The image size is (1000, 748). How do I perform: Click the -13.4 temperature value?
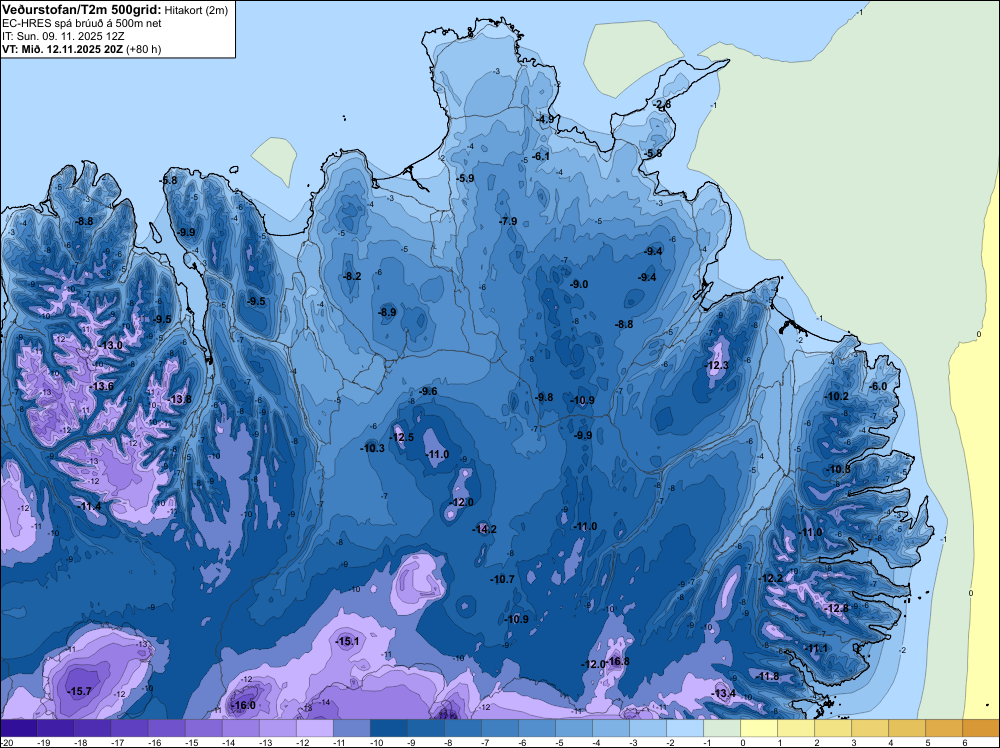[723, 694]
